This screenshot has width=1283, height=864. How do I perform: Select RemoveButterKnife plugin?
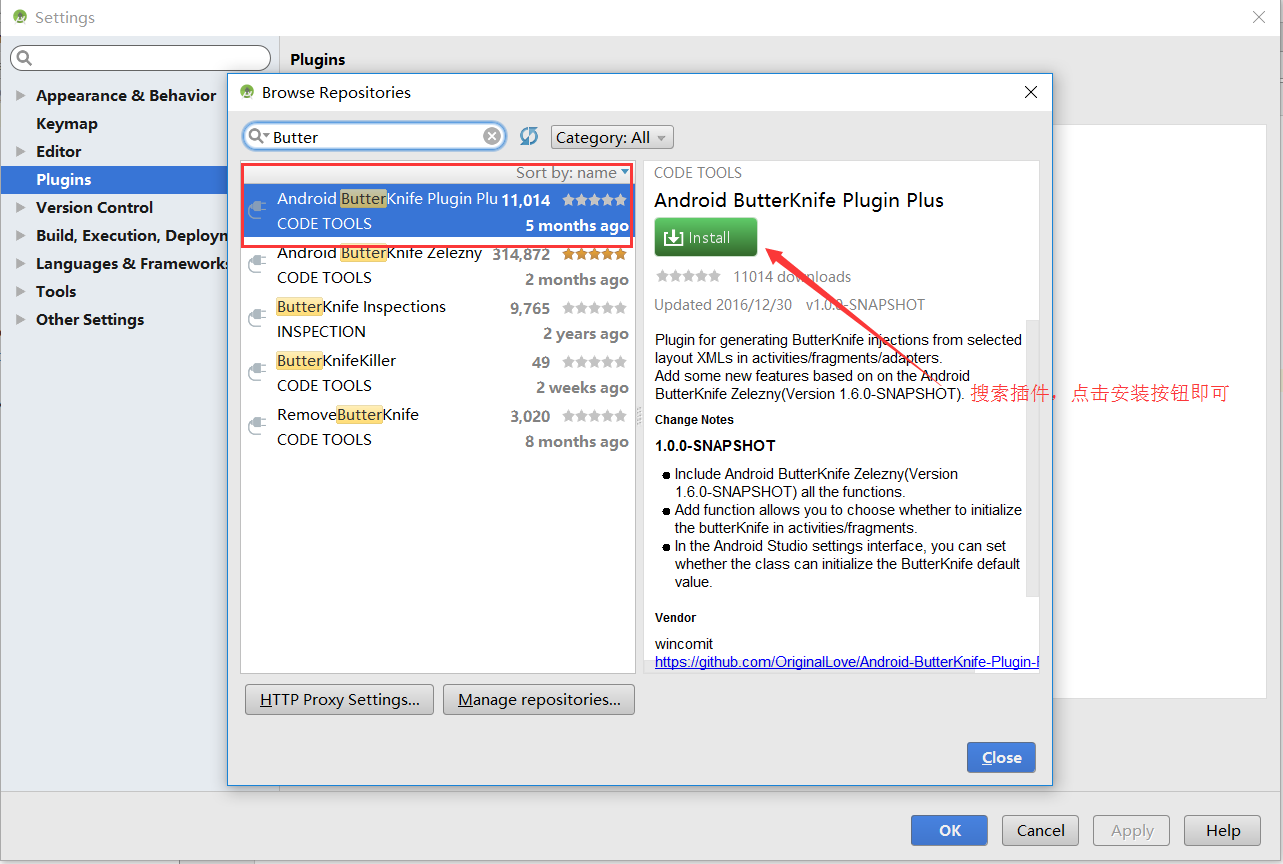[438, 427]
